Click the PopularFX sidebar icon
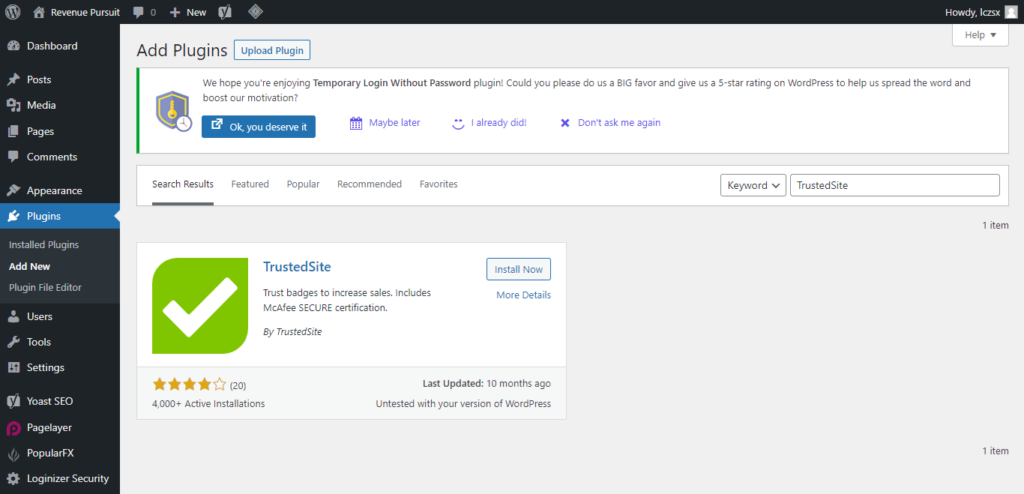Viewport: 1024px width, 494px height. coord(13,453)
